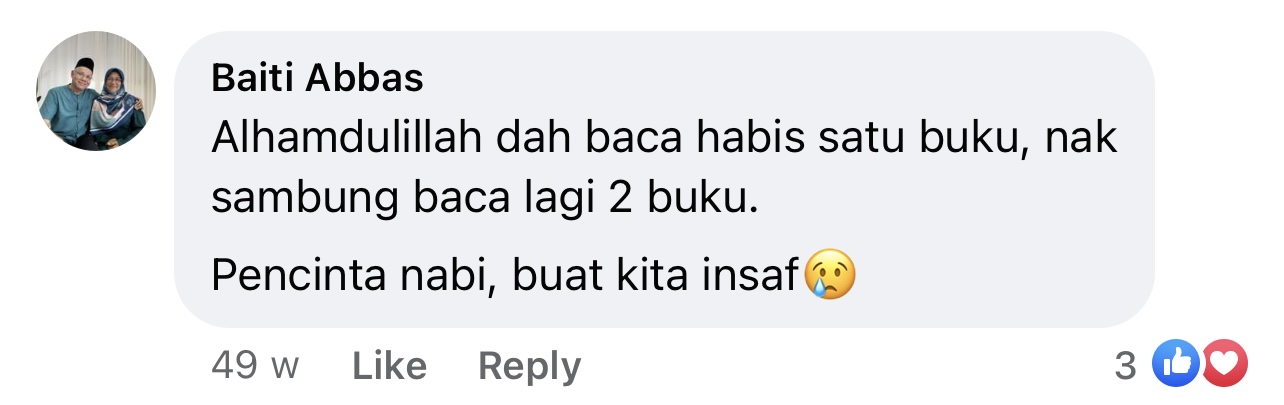
Task: Reply to Baiti Abbas's comment
Action: click(529, 367)
